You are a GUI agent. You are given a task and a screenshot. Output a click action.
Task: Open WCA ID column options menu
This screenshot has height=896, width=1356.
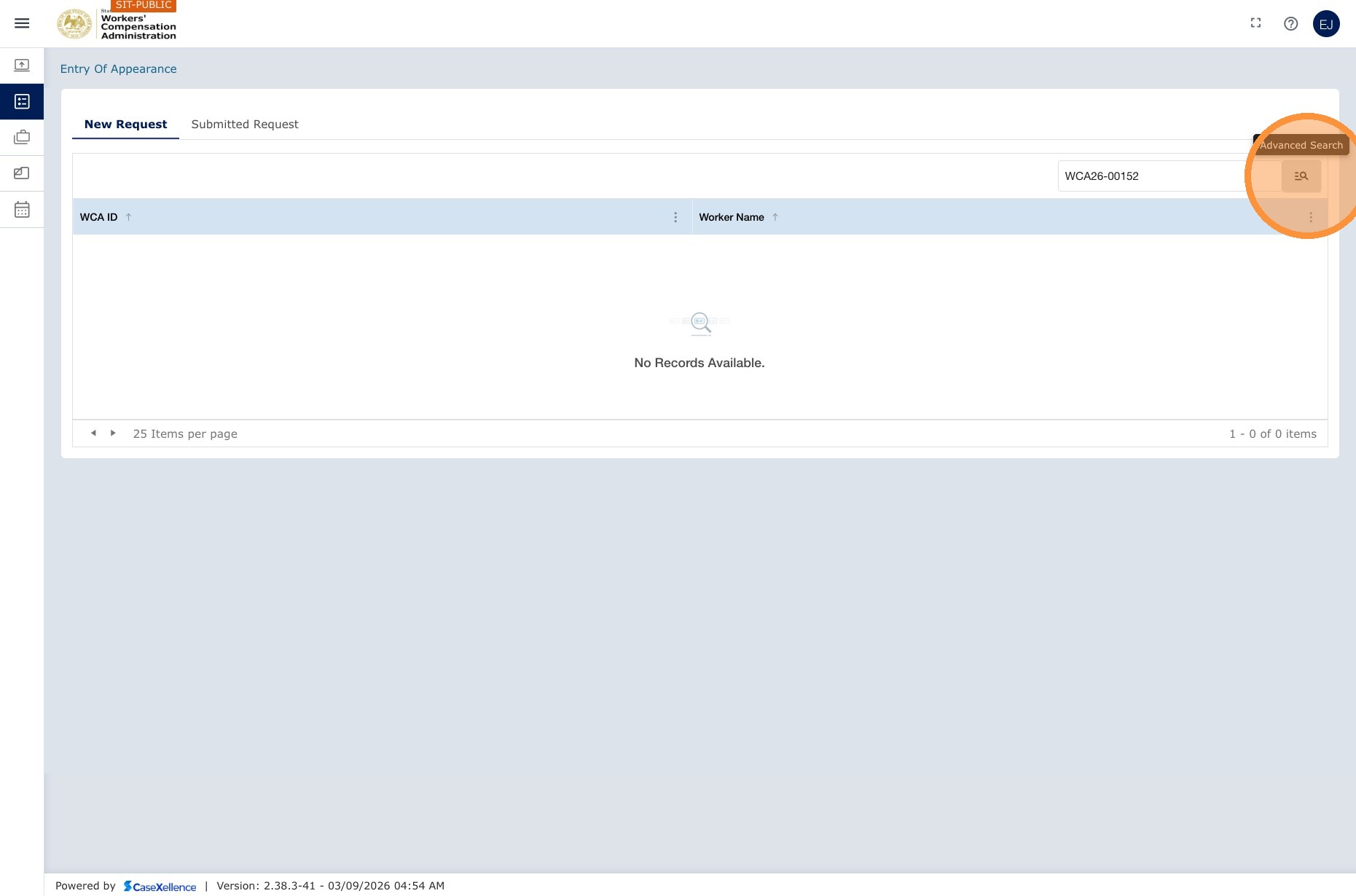point(675,217)
